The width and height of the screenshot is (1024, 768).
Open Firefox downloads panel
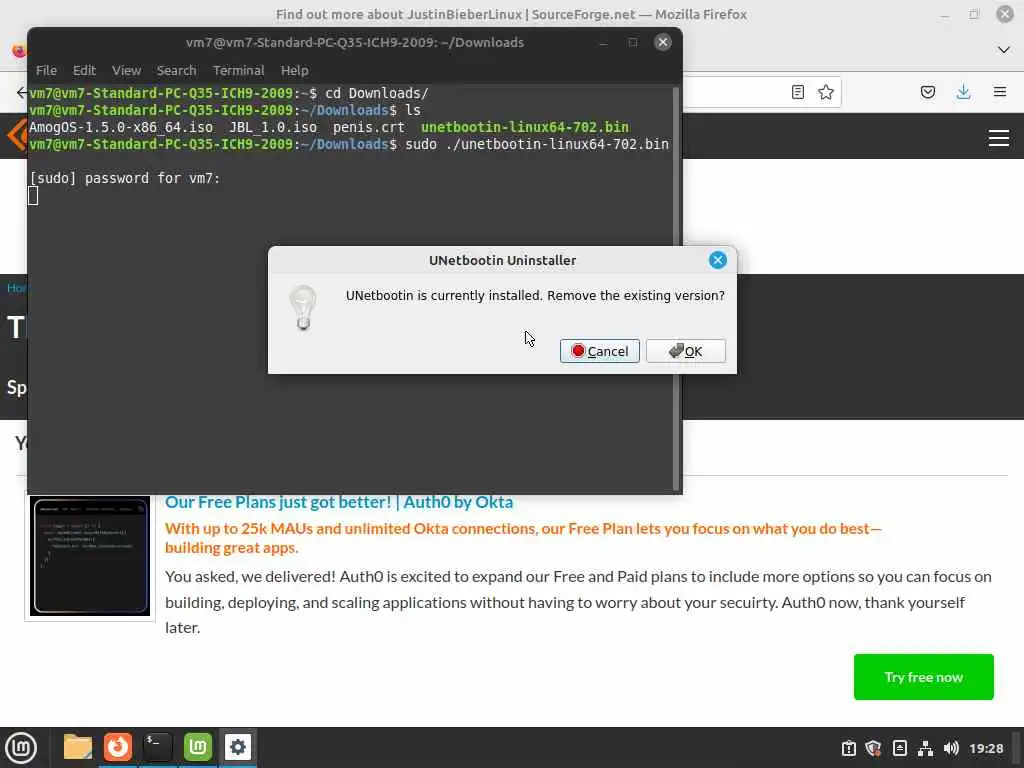point(963,92)
